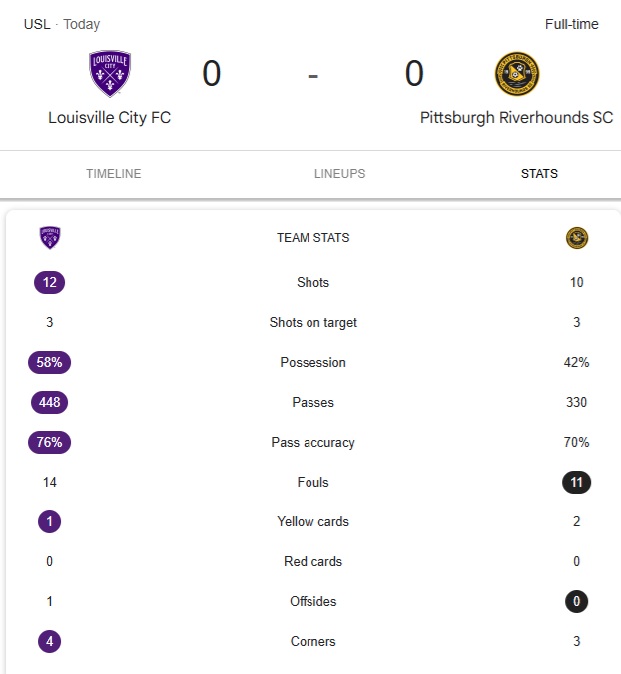Open Pittsburgh Riverhounds SC team name link
Image resolution: width=621 pixels, height=674 pixels.
[516, 118]
